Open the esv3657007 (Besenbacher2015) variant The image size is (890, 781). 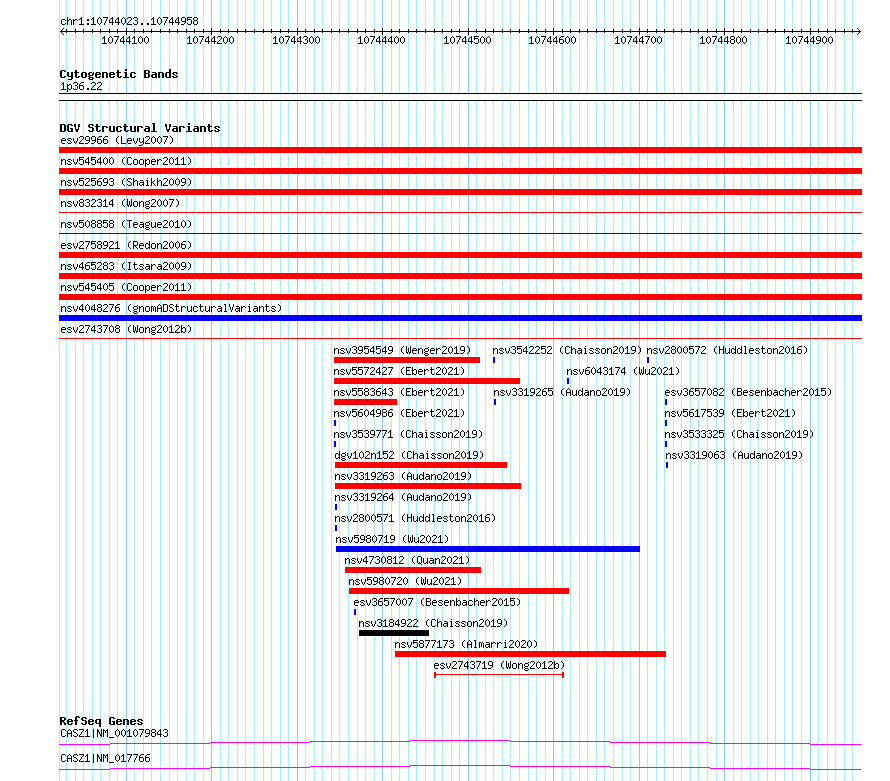point(437,602)
